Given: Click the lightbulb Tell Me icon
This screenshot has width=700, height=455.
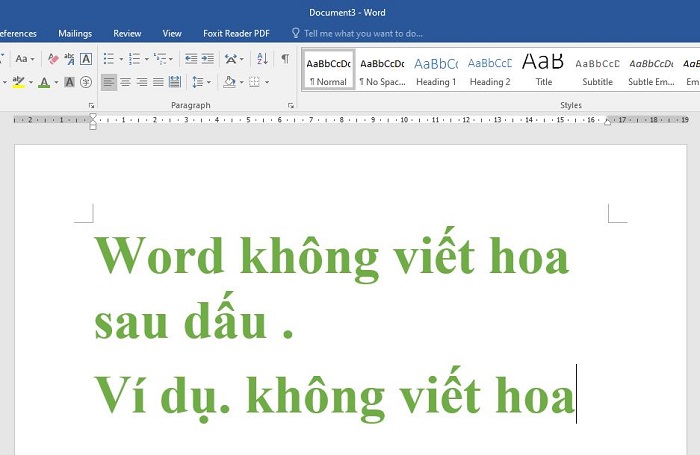Looking at the screenshot, I should click(296, 33).
